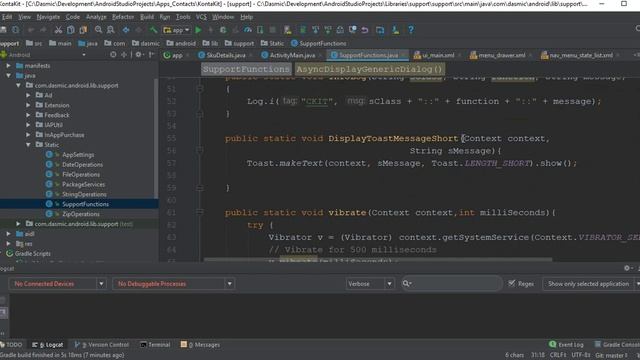Click the Make Project hammer icon
Image resolution: width=640 pixels, height=360 pixels.
tap(153, 30)
